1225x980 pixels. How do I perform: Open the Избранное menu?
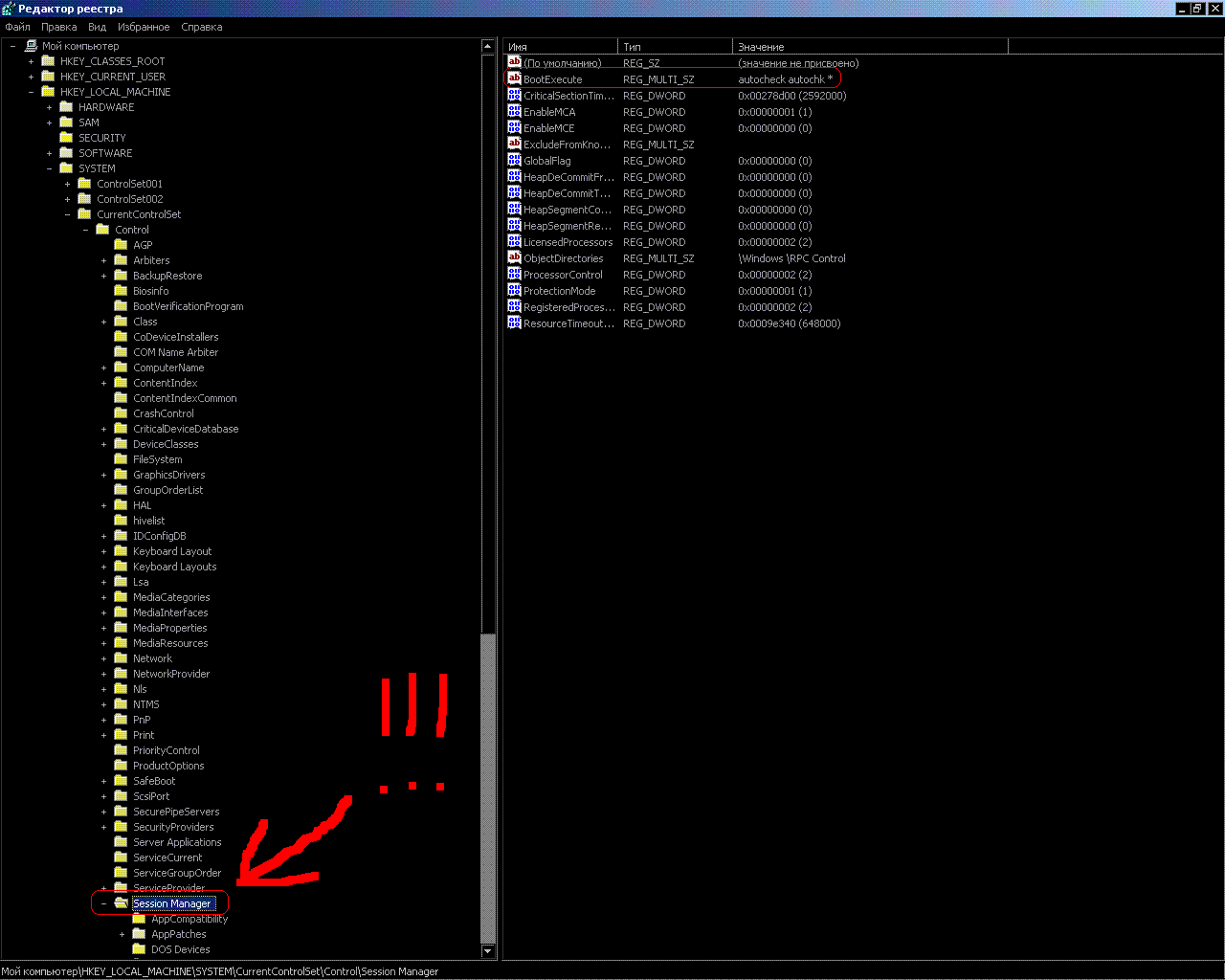click(144, 27)
